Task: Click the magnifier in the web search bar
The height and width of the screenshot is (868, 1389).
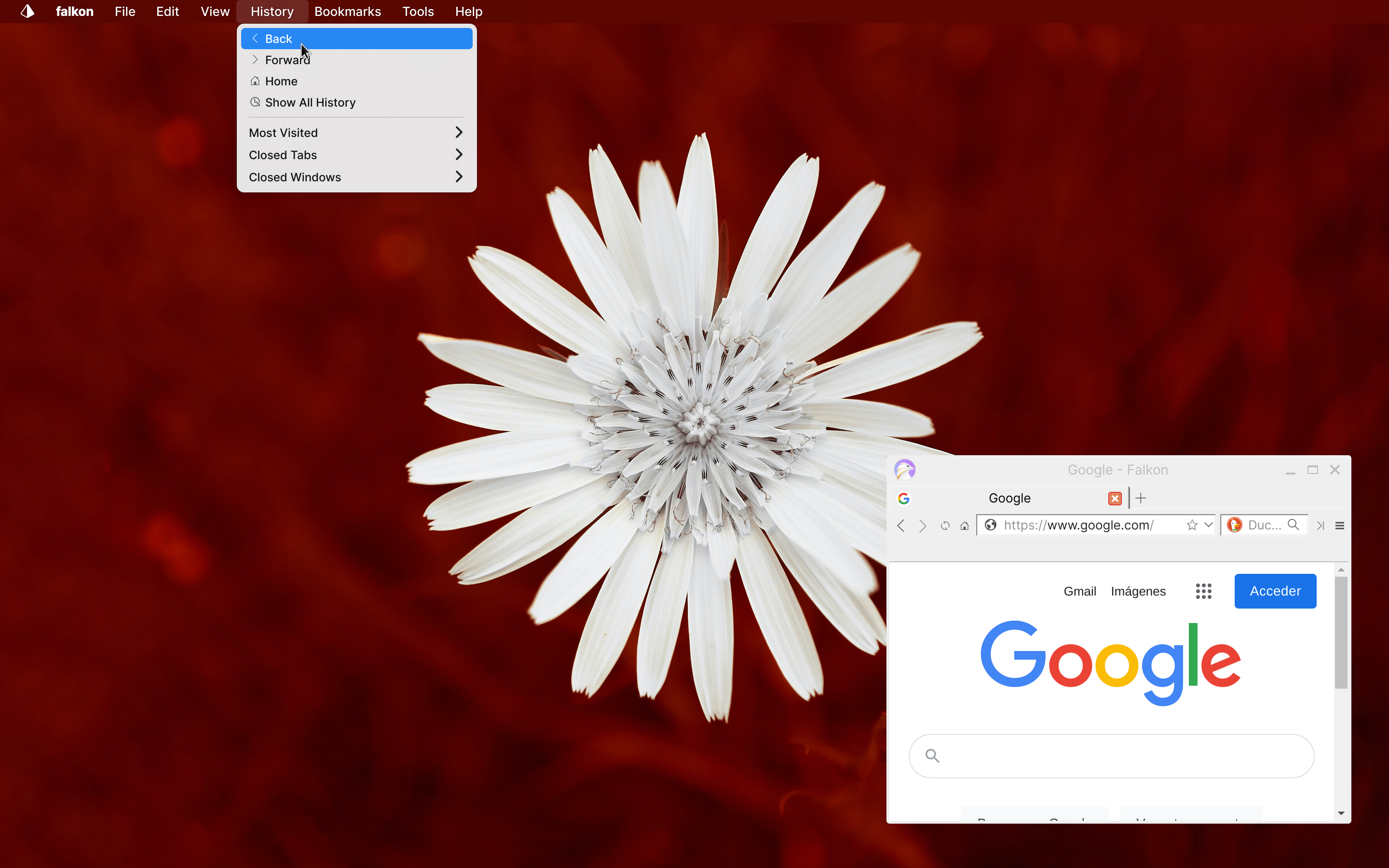Action: coord(1293,525)
